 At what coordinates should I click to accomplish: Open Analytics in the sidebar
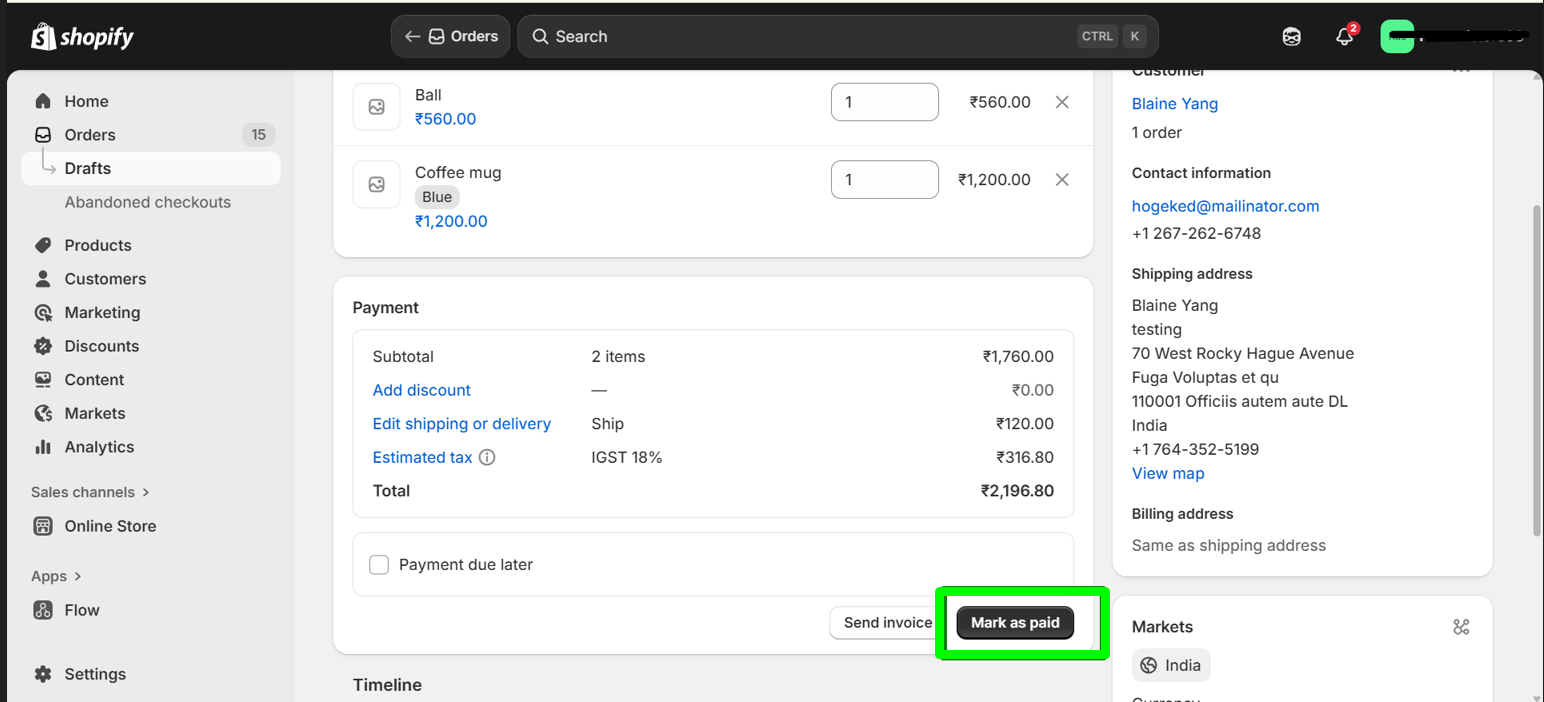(99, 447)
